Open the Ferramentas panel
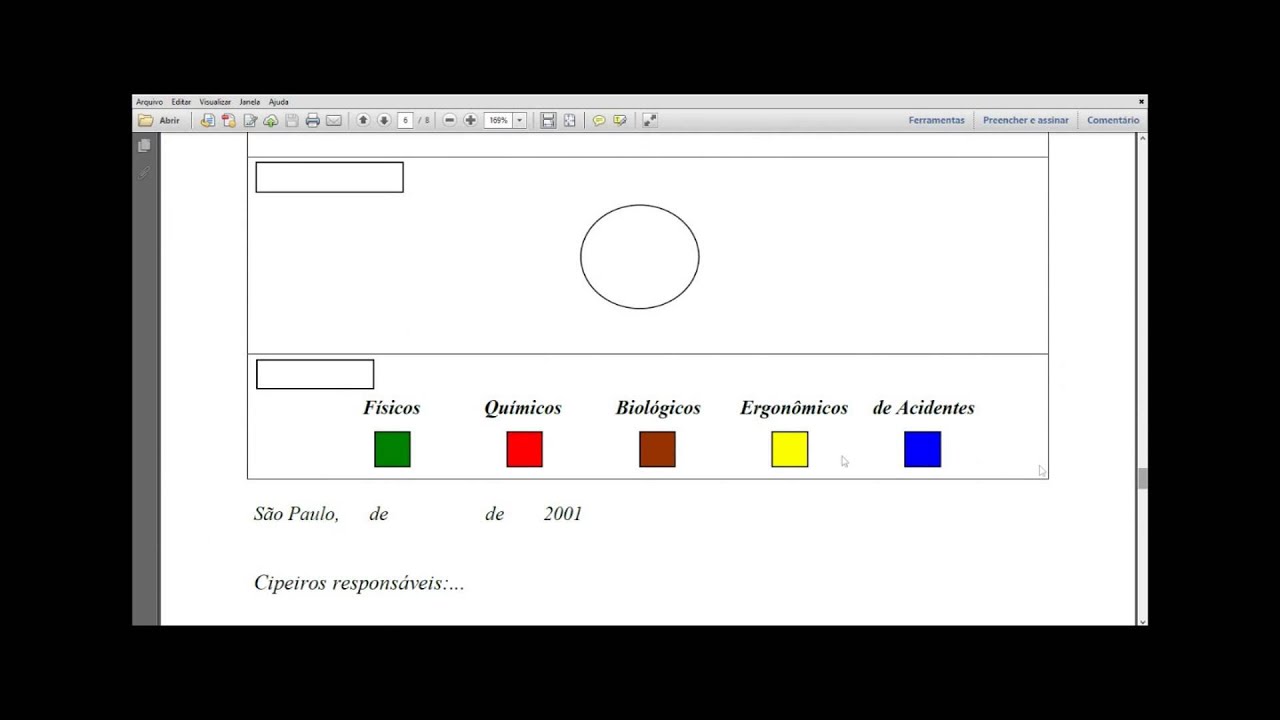The image size is (1280, 720). coord(937,120)
